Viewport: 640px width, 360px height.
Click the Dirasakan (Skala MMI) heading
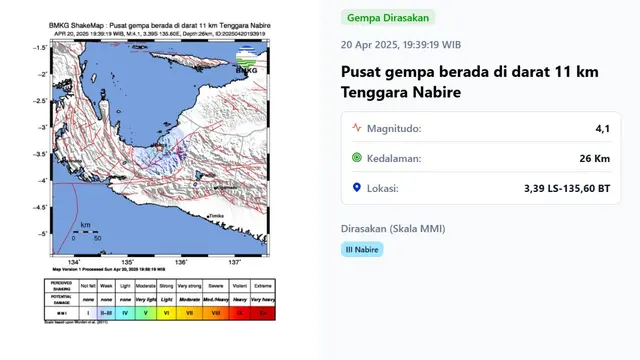pos(393,229)
